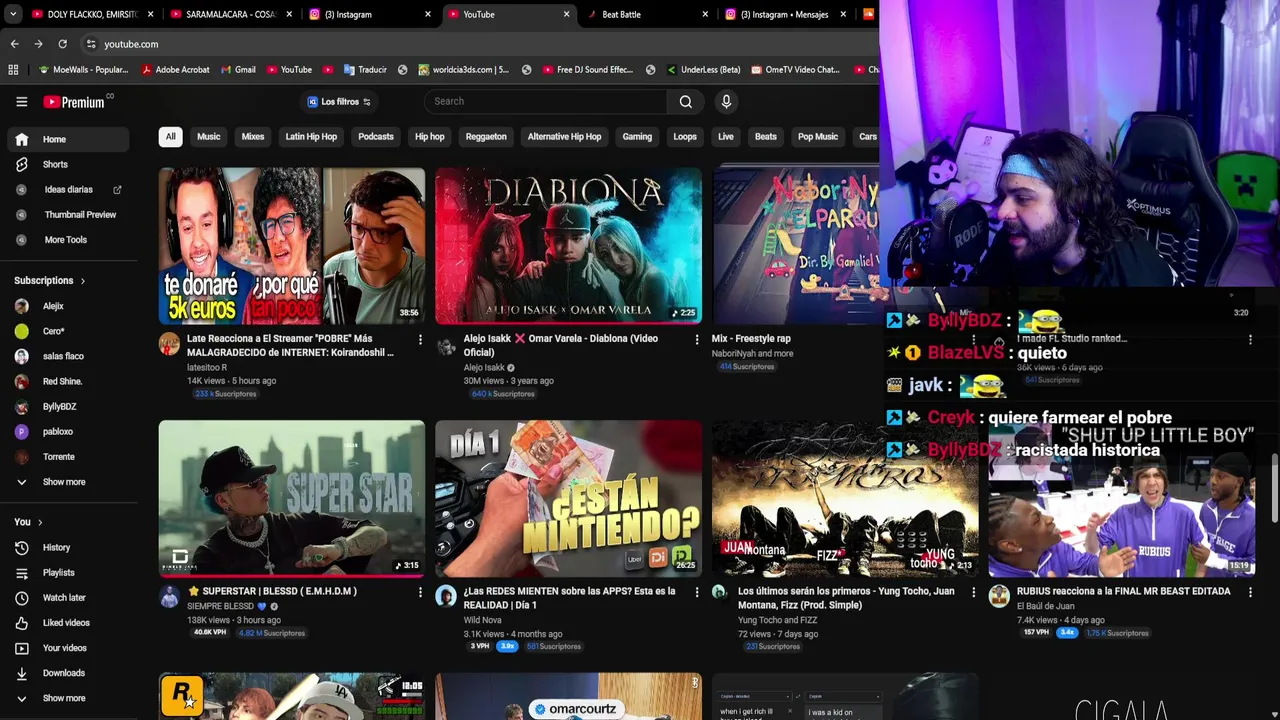Screen dimensions: 1280x720
Task: Open options menu for RUBIUS reacciona video
Action: 1250,592
